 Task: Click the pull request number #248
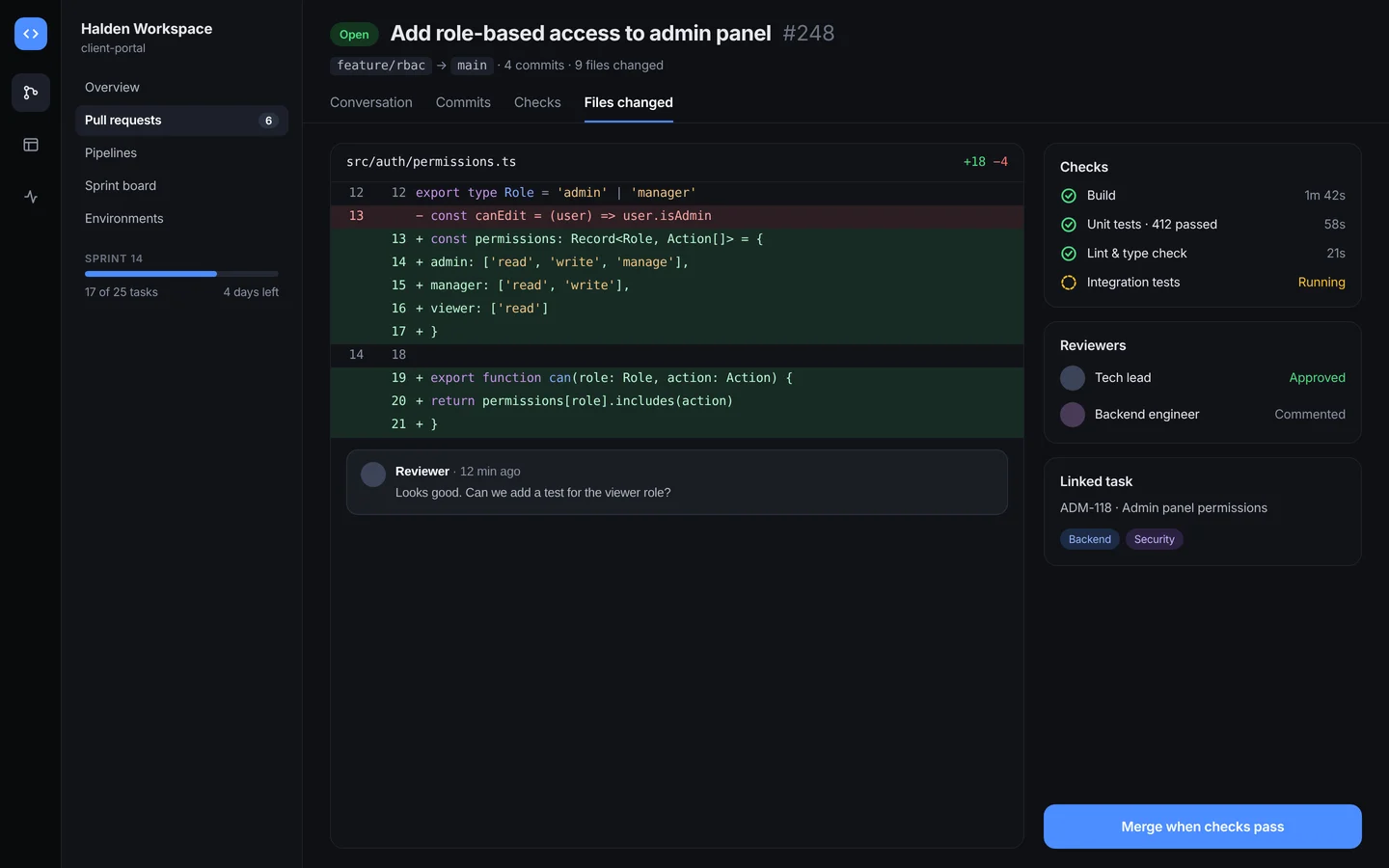click(808, 34)
